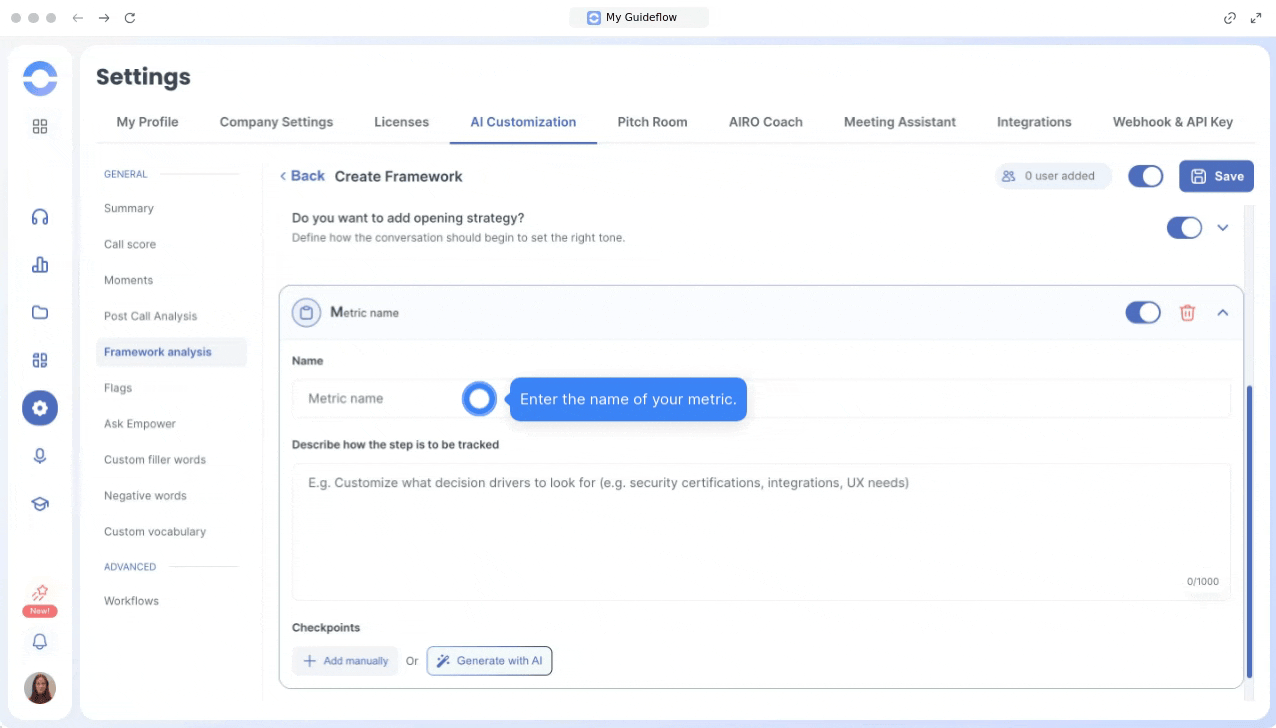
Task: Click the user profile avatar
Action: [40, 688]
